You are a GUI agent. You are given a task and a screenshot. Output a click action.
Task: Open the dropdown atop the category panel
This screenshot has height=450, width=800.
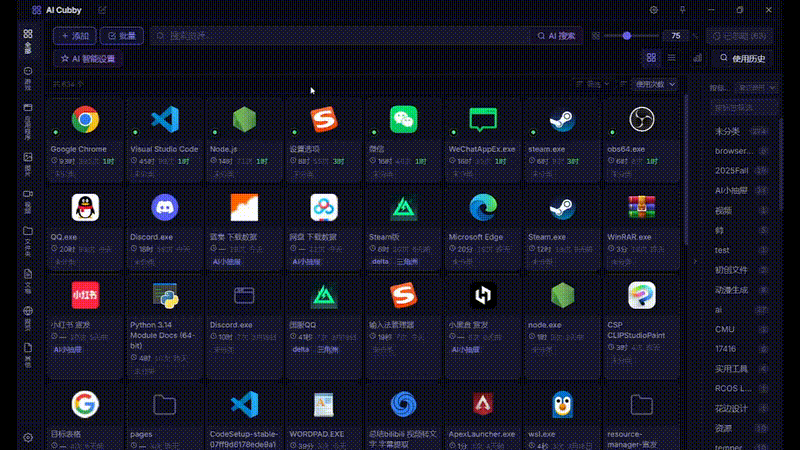(x=757, y=88)
